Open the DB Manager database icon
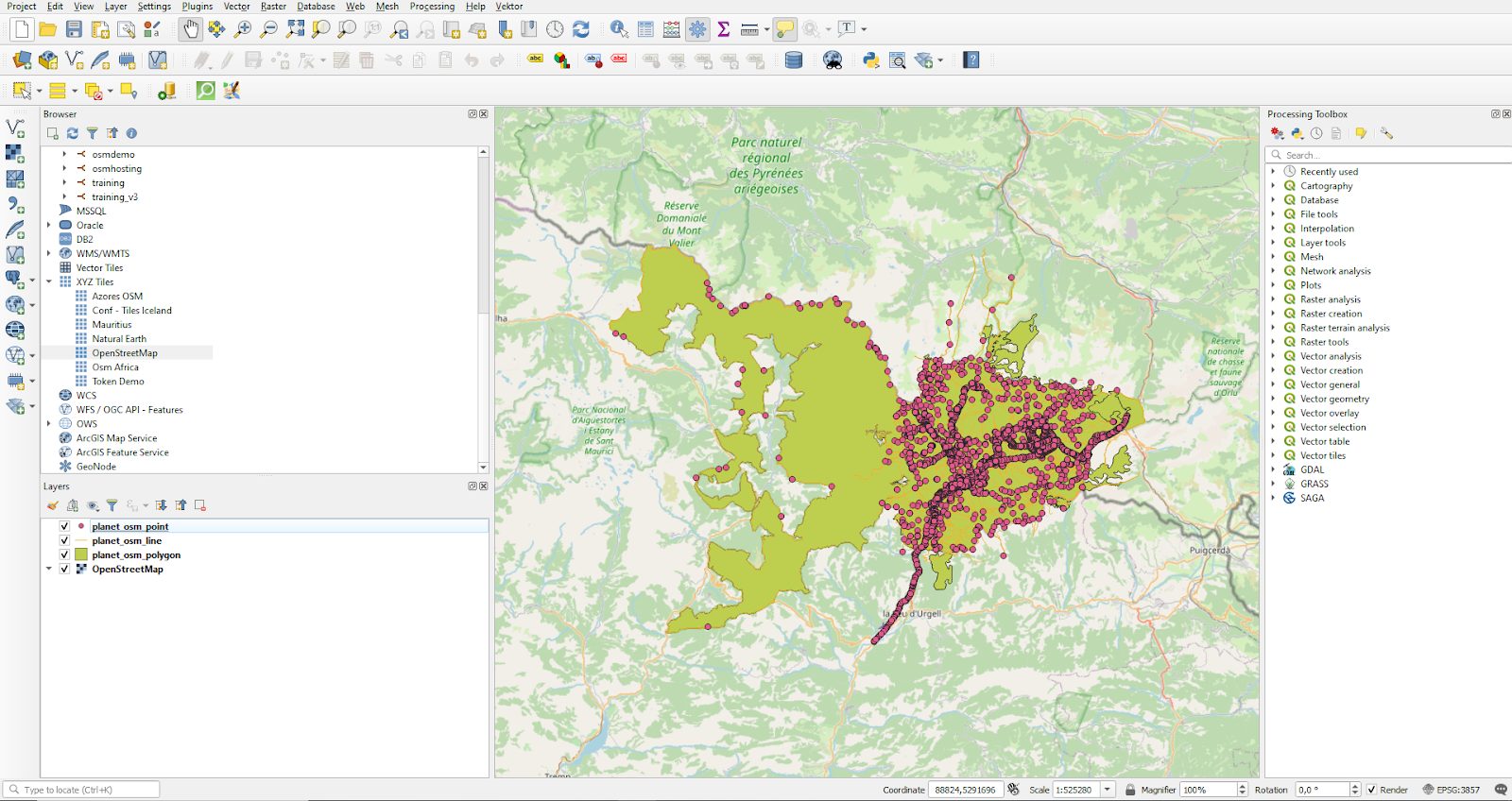1512x801 pixels. pyautogui.click(x=794, y=60)
